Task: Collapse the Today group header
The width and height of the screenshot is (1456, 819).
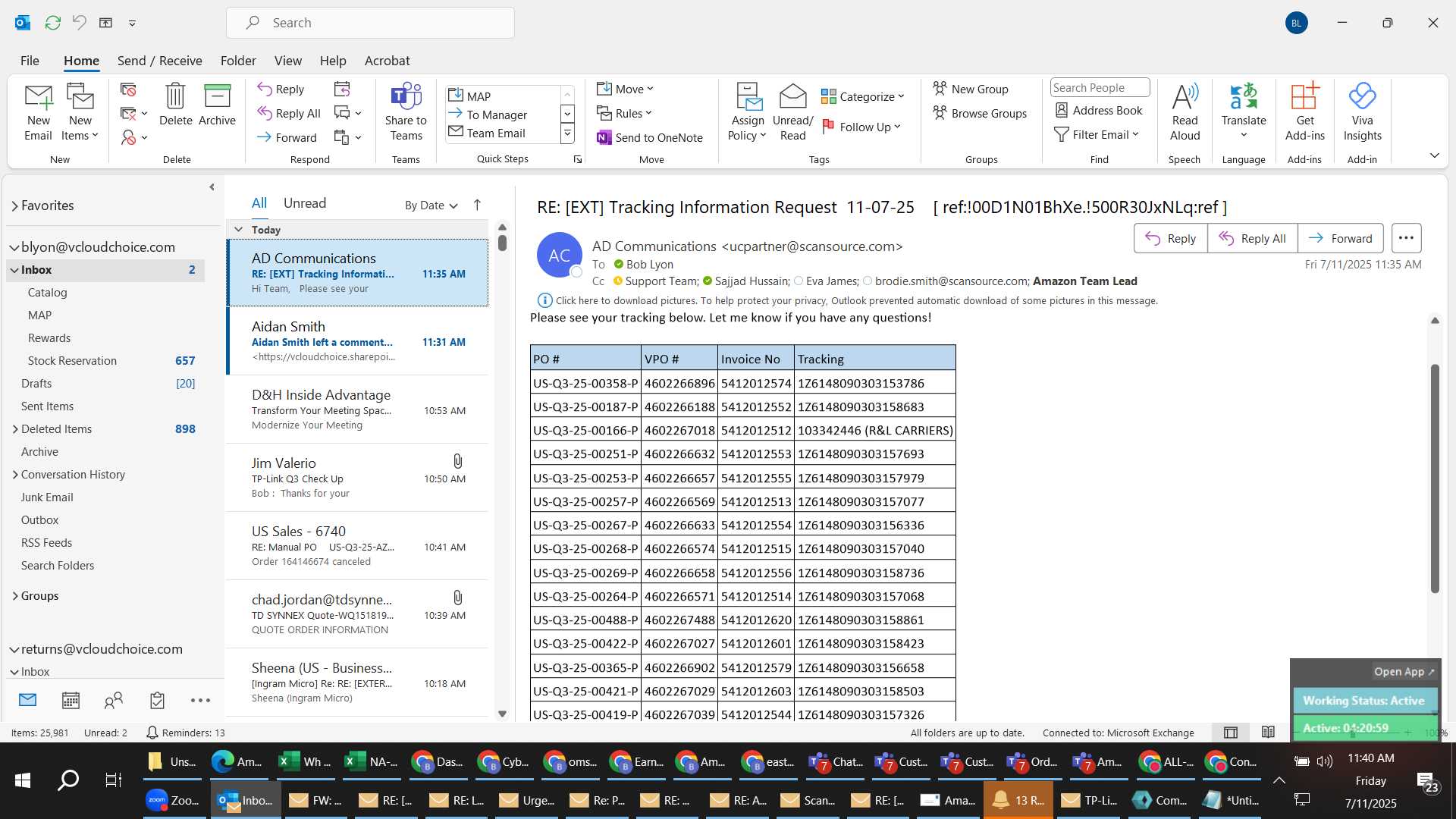Action: [238, 230]
